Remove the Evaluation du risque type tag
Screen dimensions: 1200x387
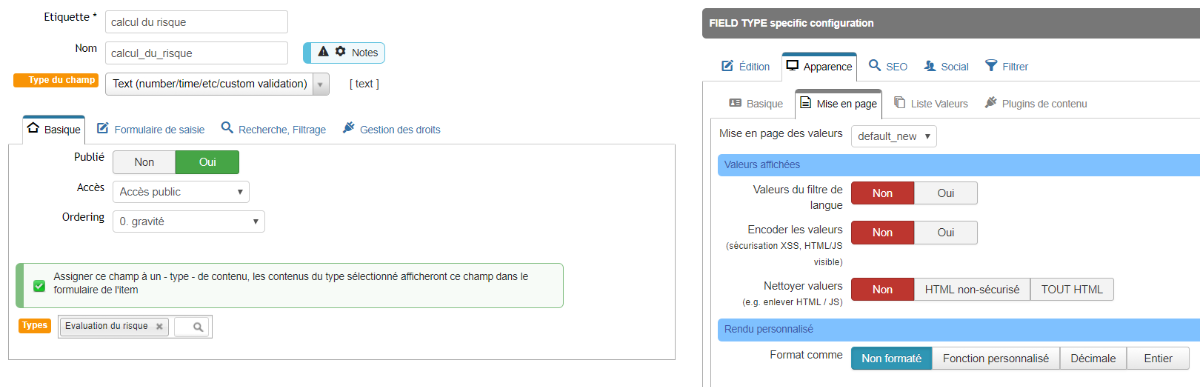pyautogui.click(x=159, y=326)
